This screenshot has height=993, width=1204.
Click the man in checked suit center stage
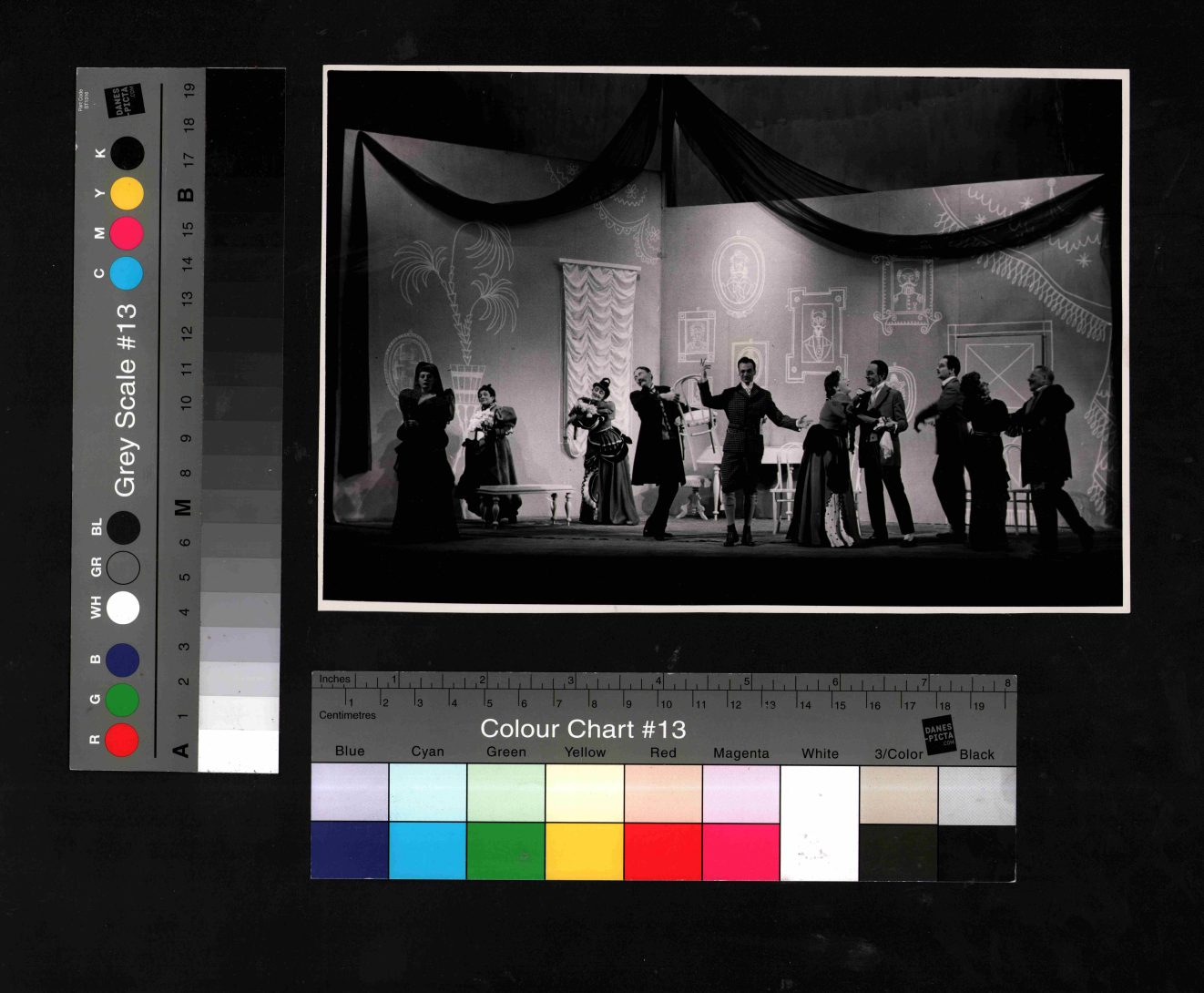pos(741,446)
